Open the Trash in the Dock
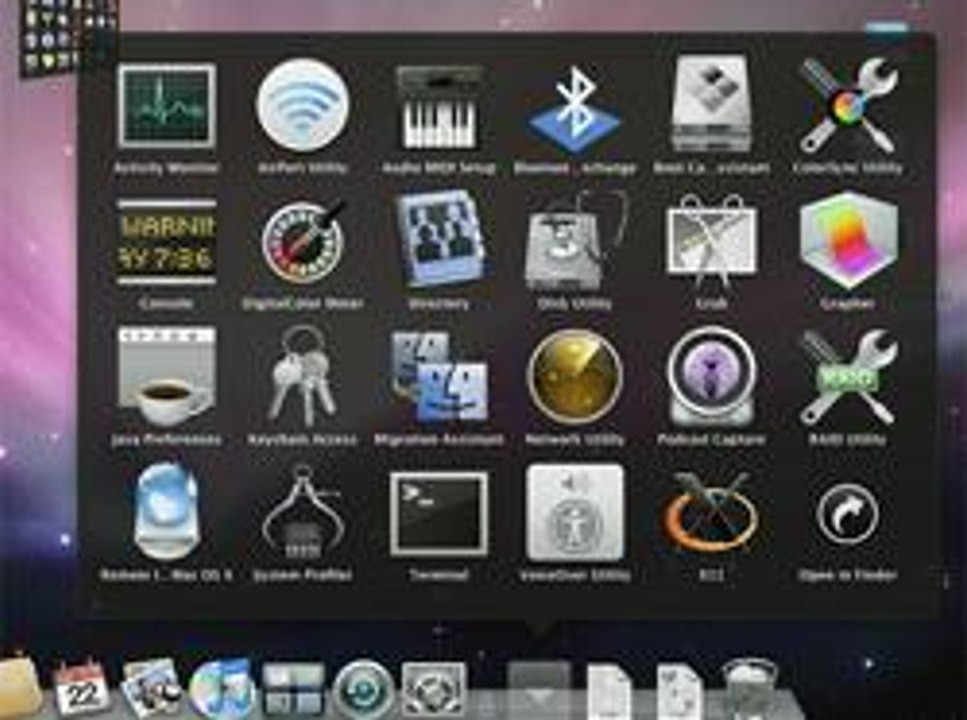The height and width of the screenshot is (720, 967). (x=749, y=690)
